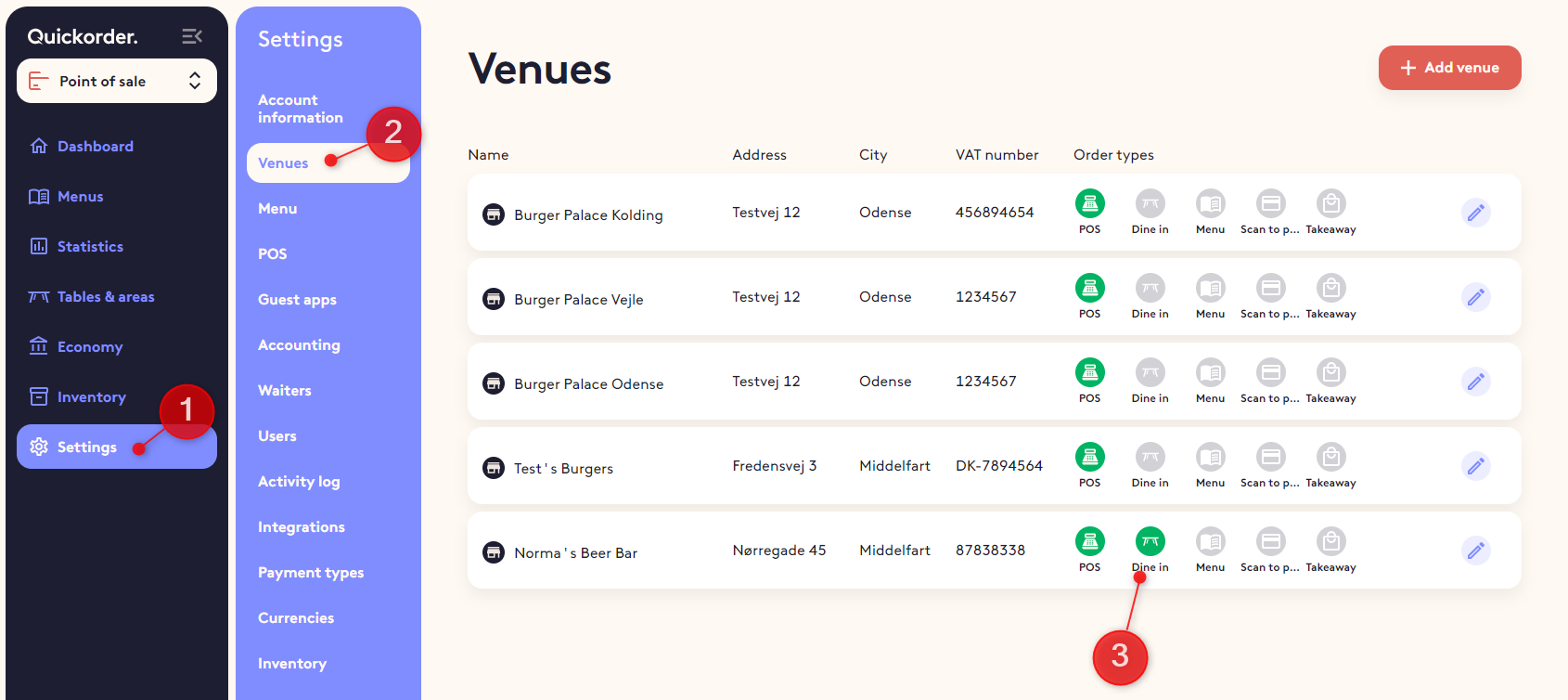Click the edit pencil for Burger Palace Kolding
This screenshot has width=1568, height=700.
coord(1475,213)
